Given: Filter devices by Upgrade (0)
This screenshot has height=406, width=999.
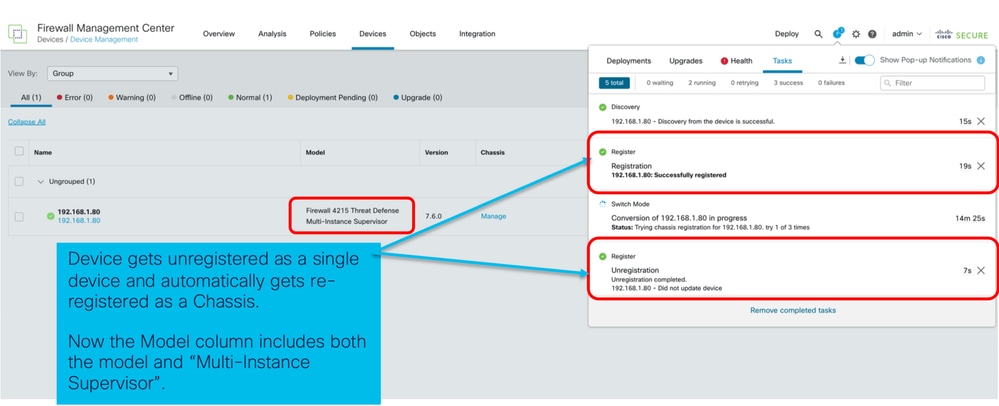Looking at the screenshot, I should (x=417, y=98).
